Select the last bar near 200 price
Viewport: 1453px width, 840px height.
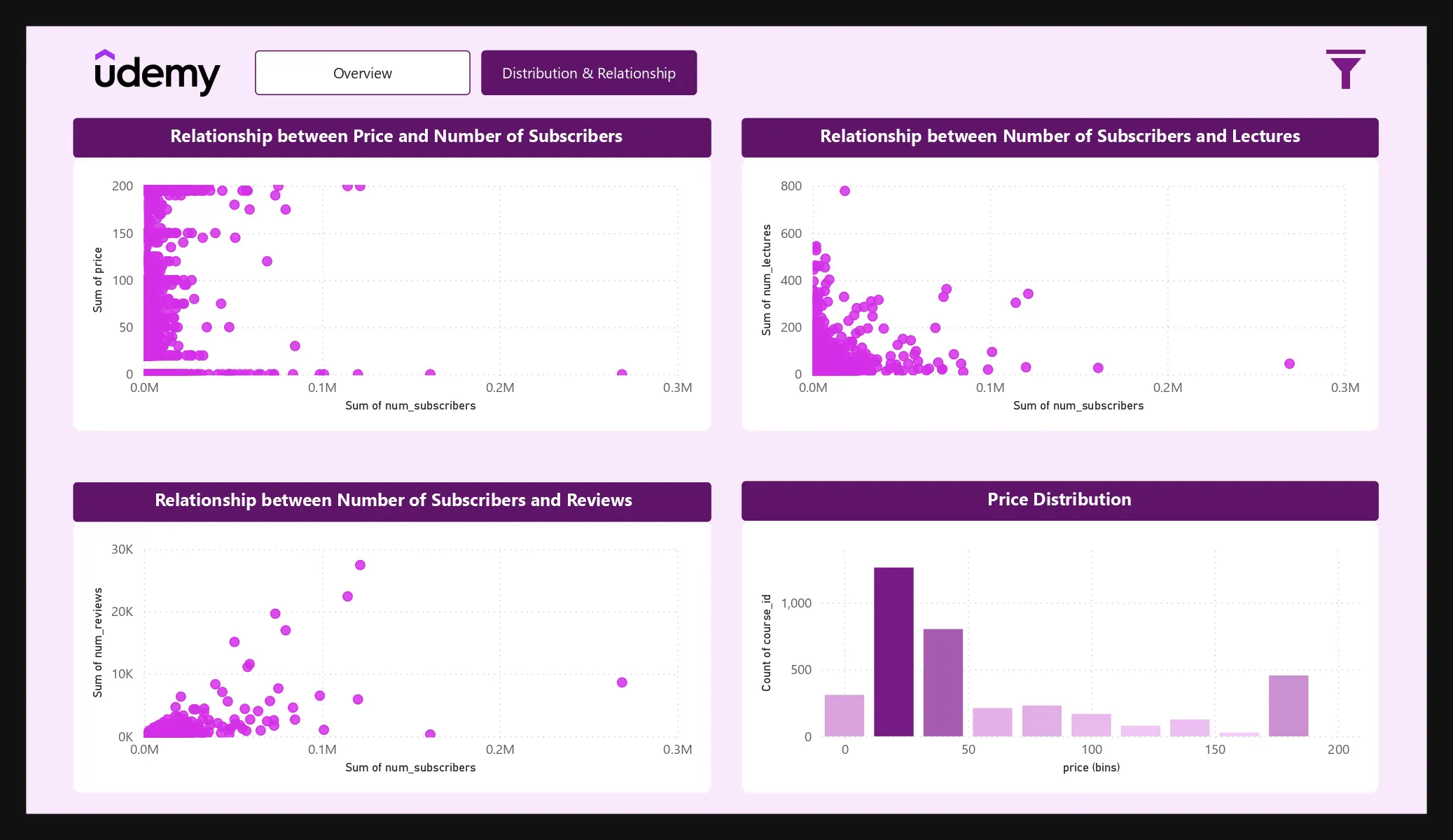pos(1288,706)
